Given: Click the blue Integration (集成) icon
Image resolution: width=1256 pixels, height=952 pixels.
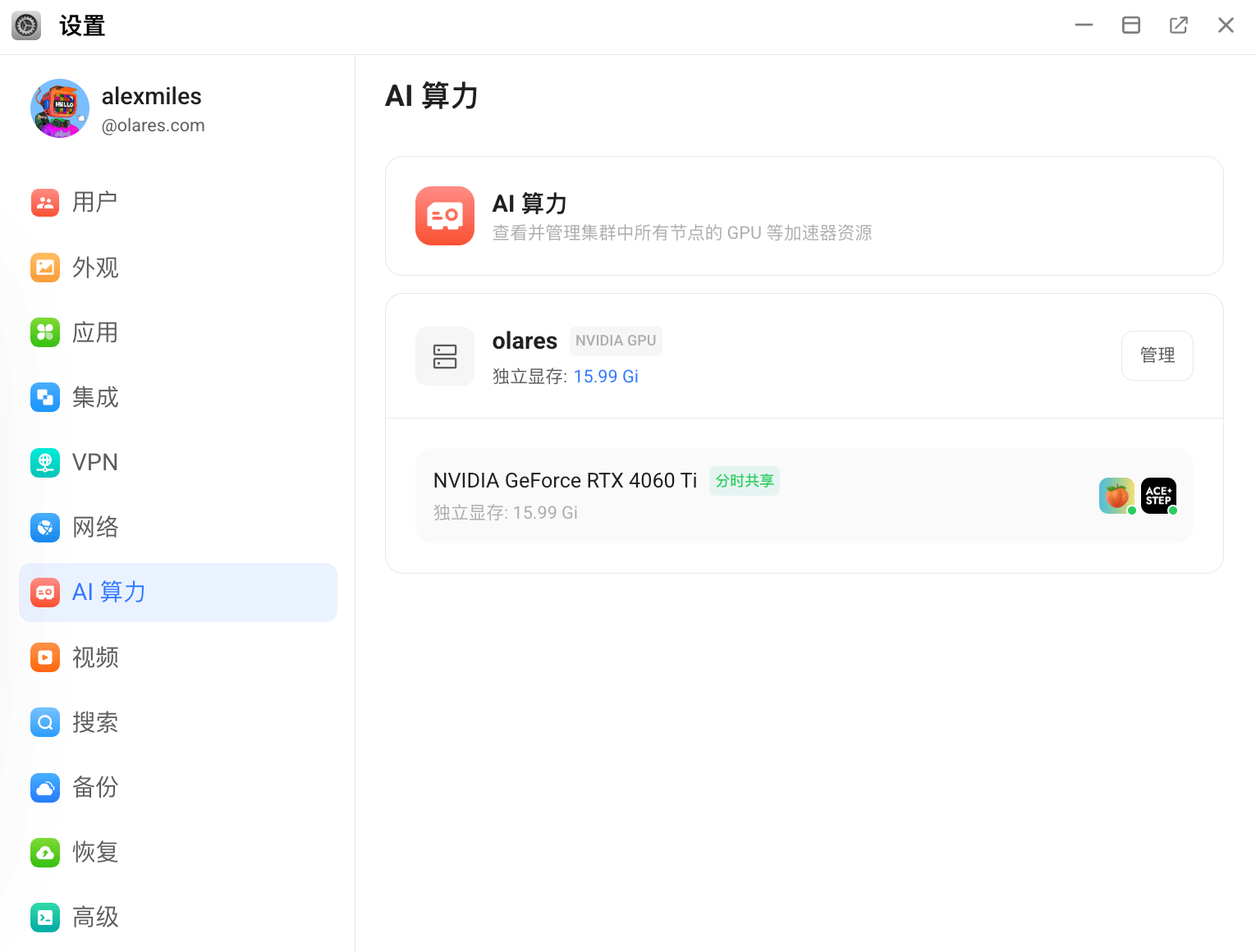Looking at the screenshot, I should [45, 397].
